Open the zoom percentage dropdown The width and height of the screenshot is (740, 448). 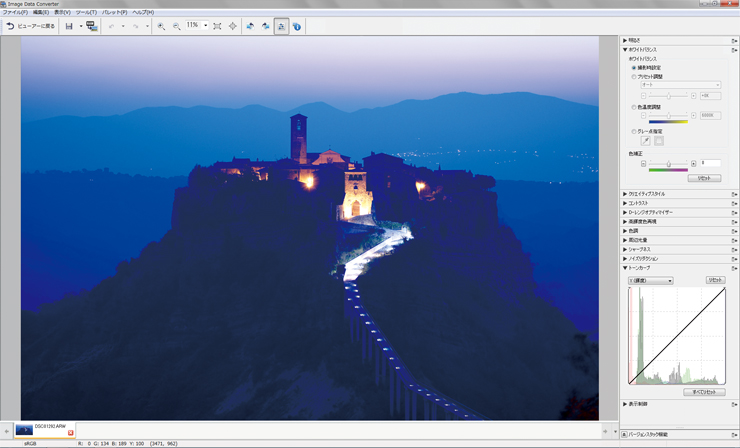pos(205,26)
